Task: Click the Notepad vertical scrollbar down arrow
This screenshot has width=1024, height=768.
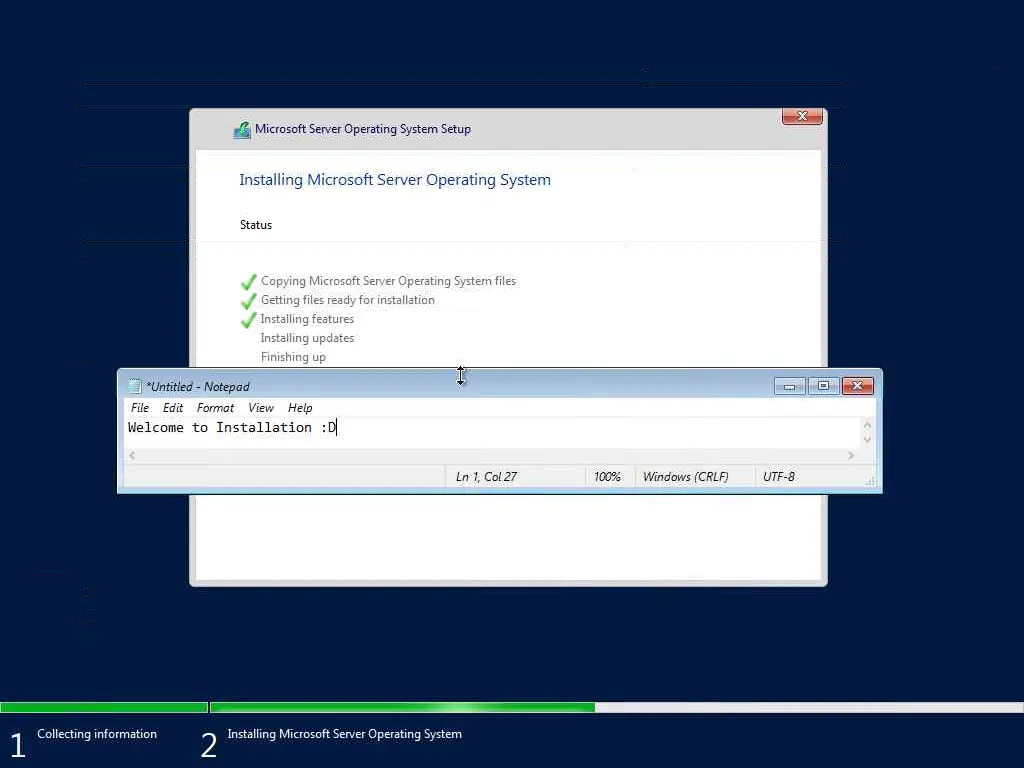Action: (x=867, y=440)
